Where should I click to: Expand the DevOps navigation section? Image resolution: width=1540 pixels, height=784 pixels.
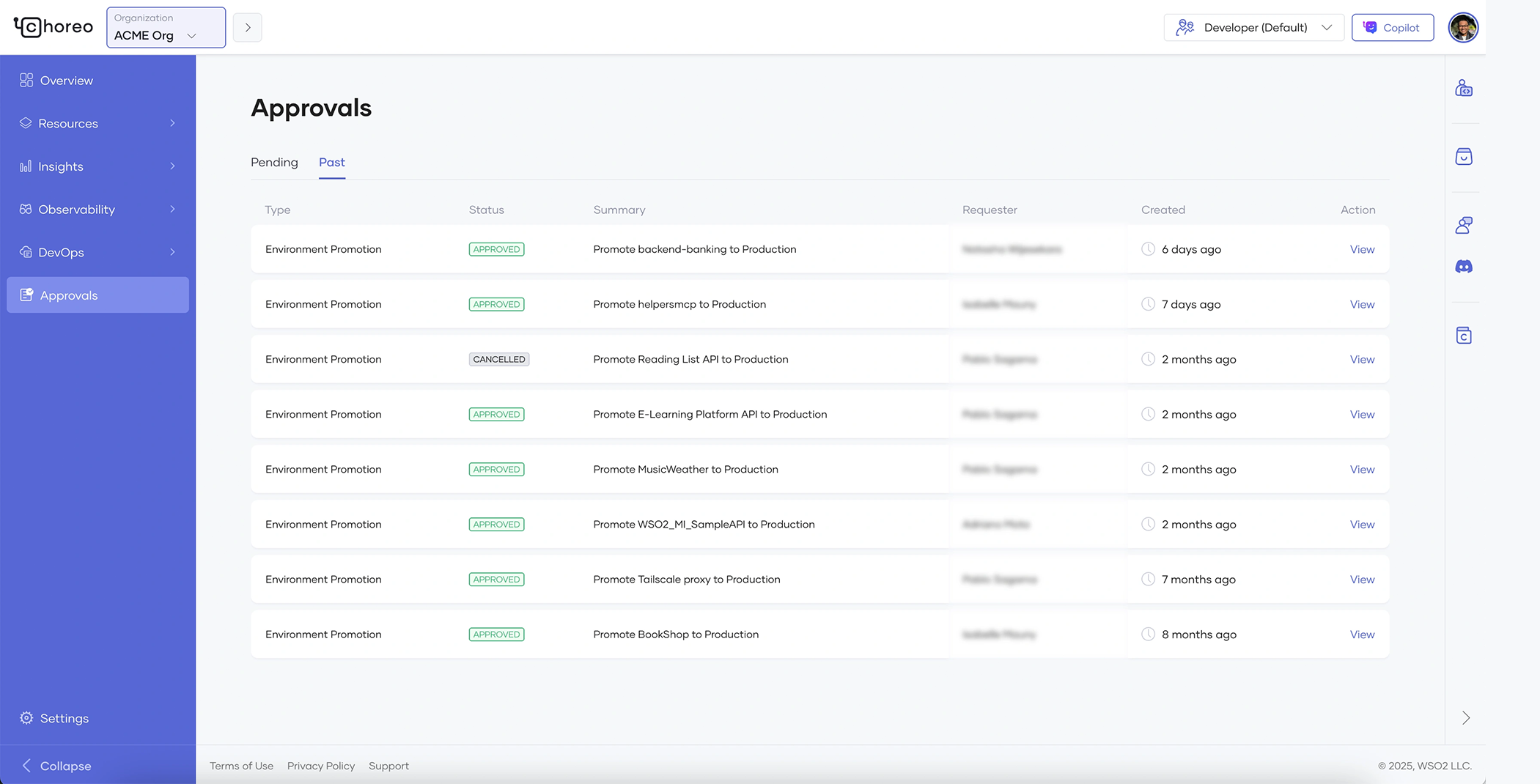coord(97,252)
